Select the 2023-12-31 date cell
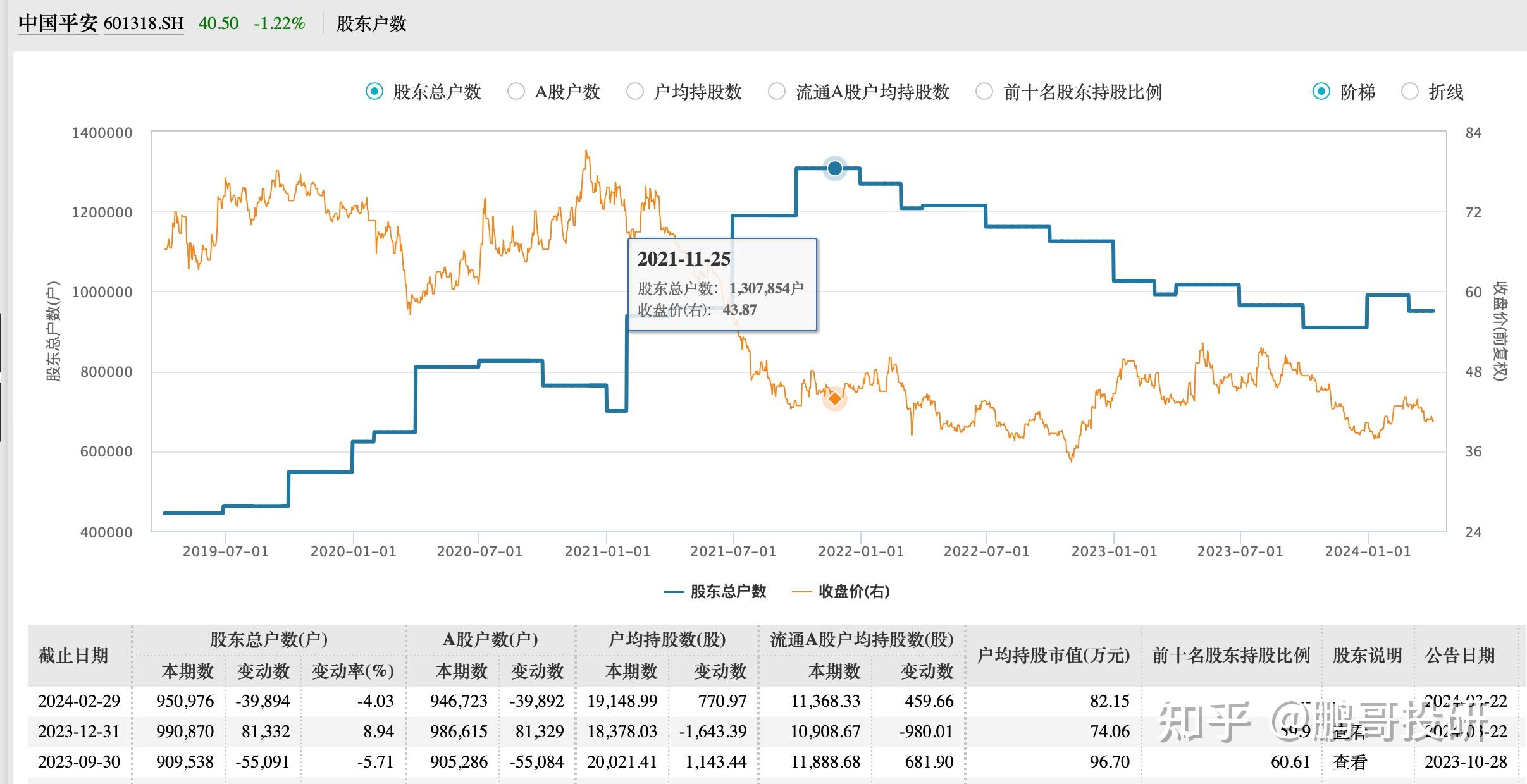The width and height of the screenshot is (1527, 784). 79,732
